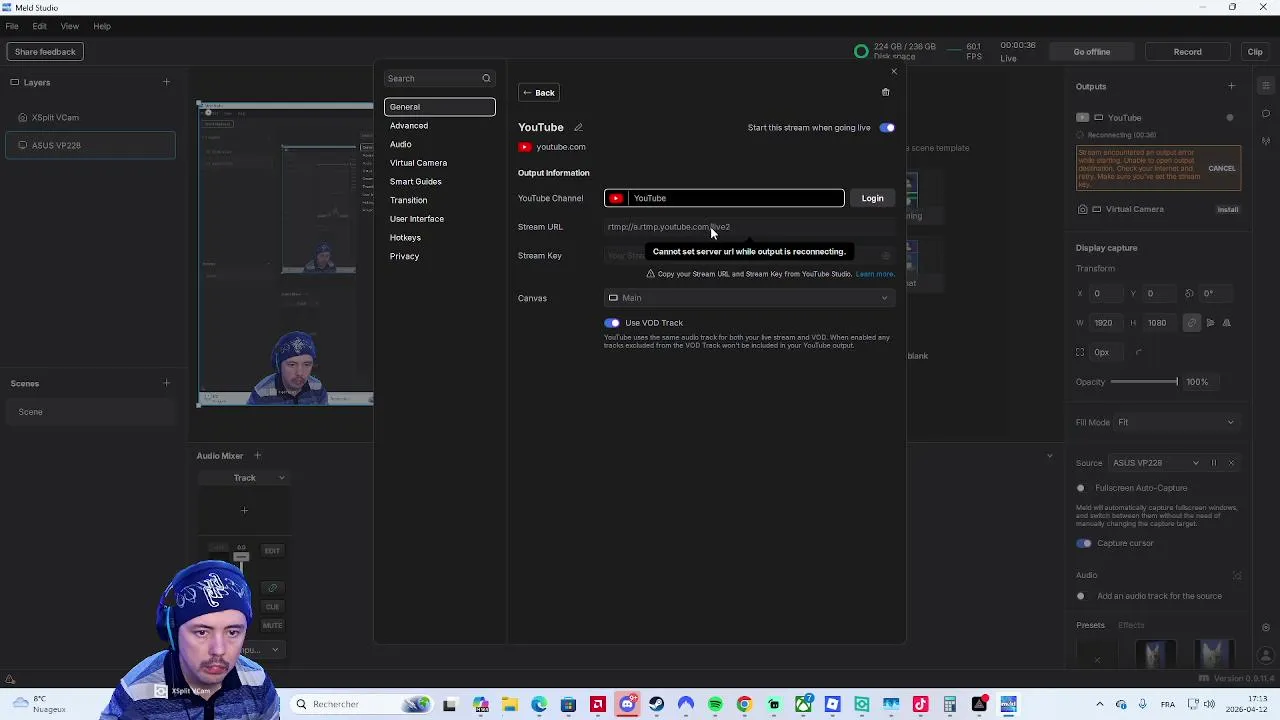Image resolution: width=1280 pixels, height=720 pixels.
Task: Add a new layer with plus icon
Action: 166,82
